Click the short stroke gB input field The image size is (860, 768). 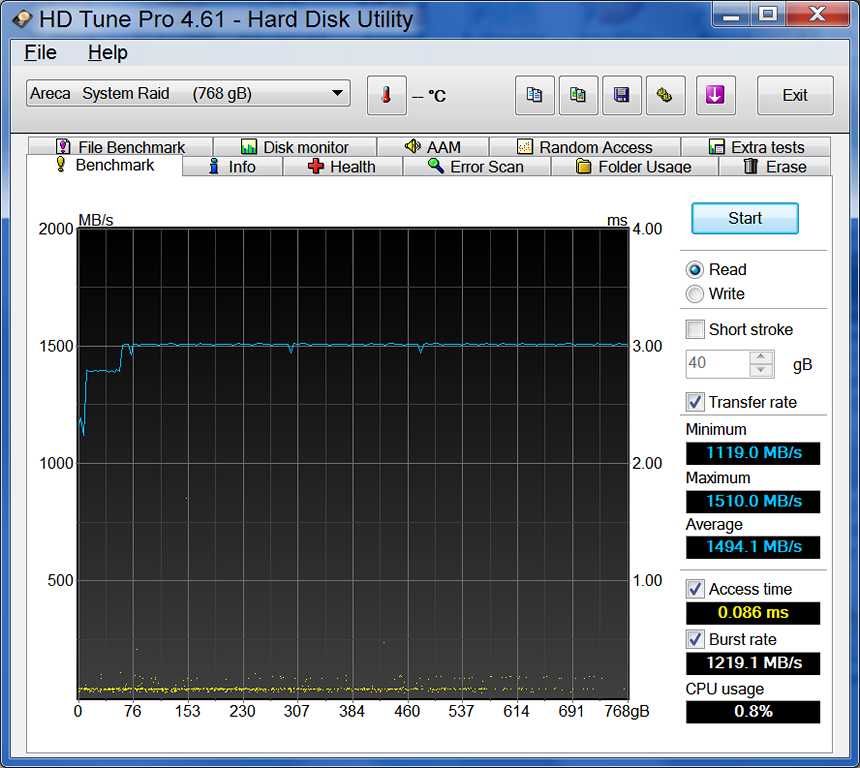tap(717, 364)
